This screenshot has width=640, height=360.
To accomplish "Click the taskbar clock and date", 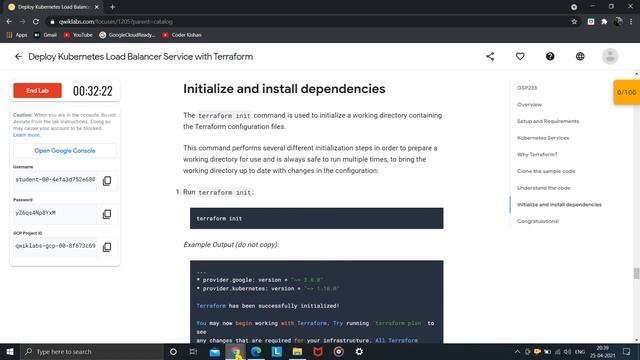I will [602, 351].
